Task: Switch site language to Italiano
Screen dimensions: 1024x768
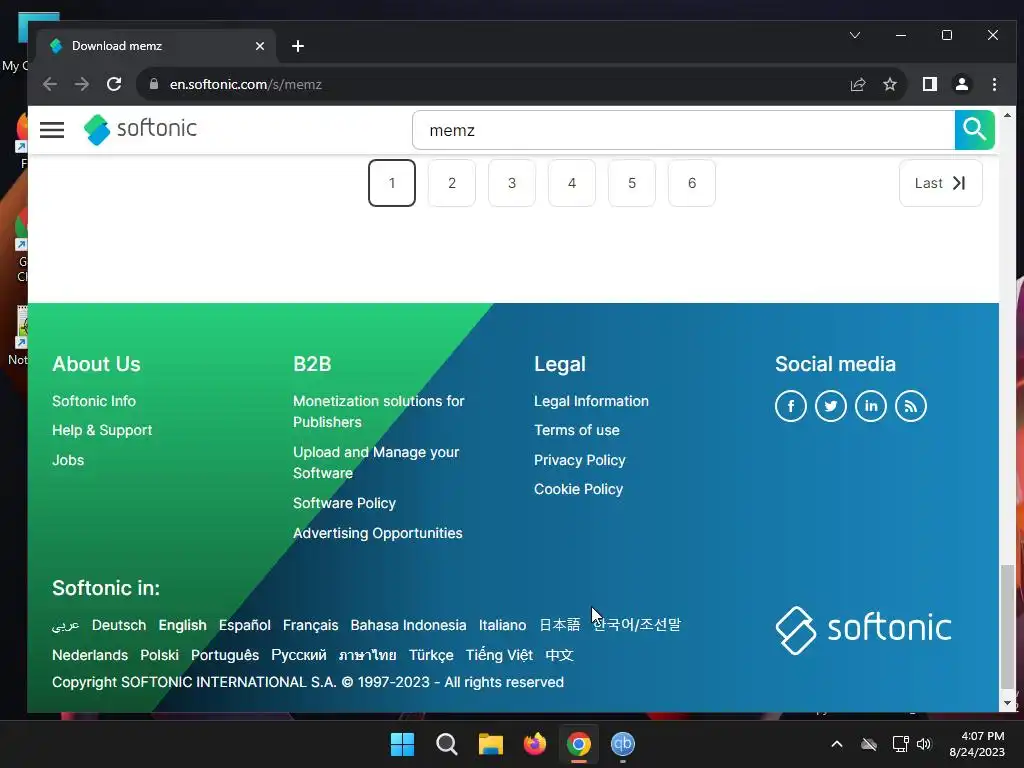Action: [502, 625]
